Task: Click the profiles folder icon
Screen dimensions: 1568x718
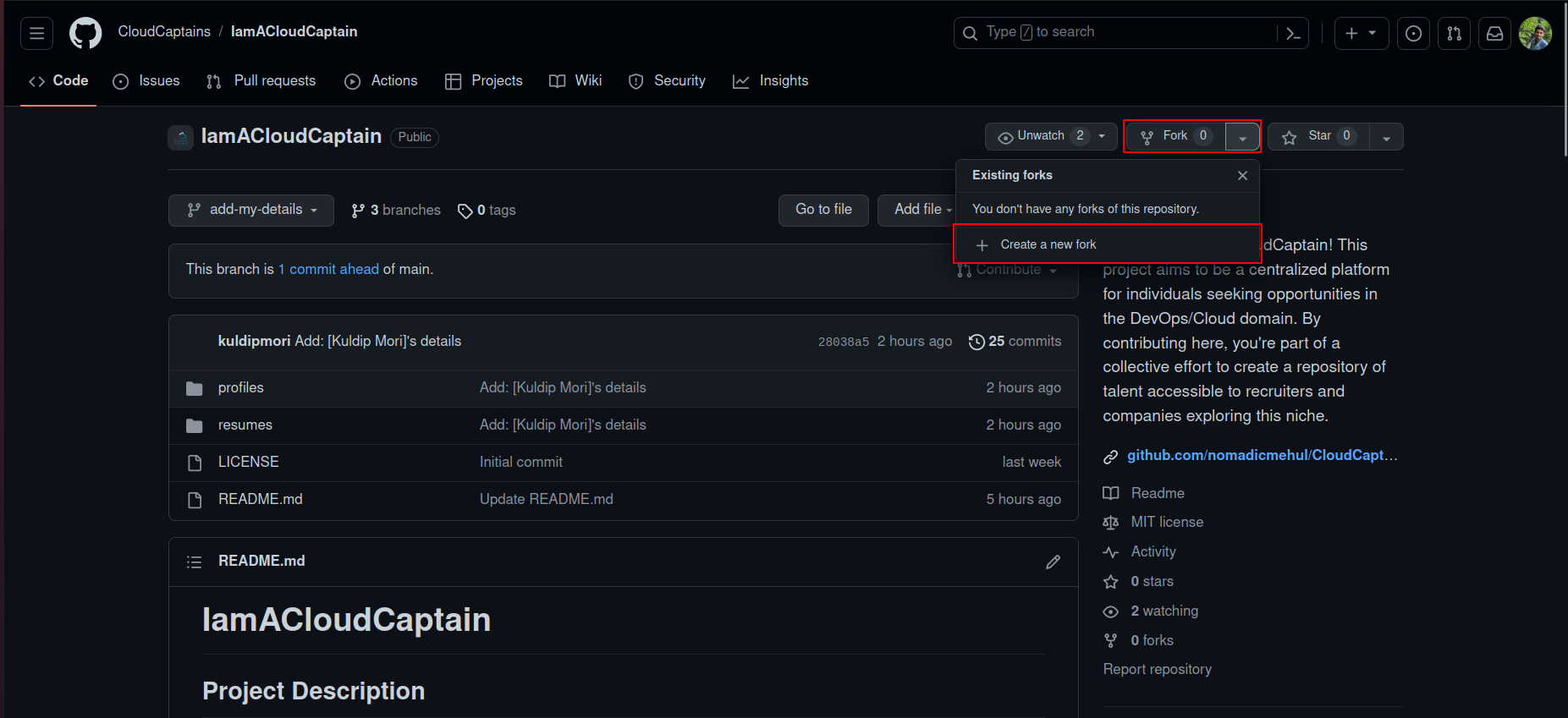Action: point(195,388)
